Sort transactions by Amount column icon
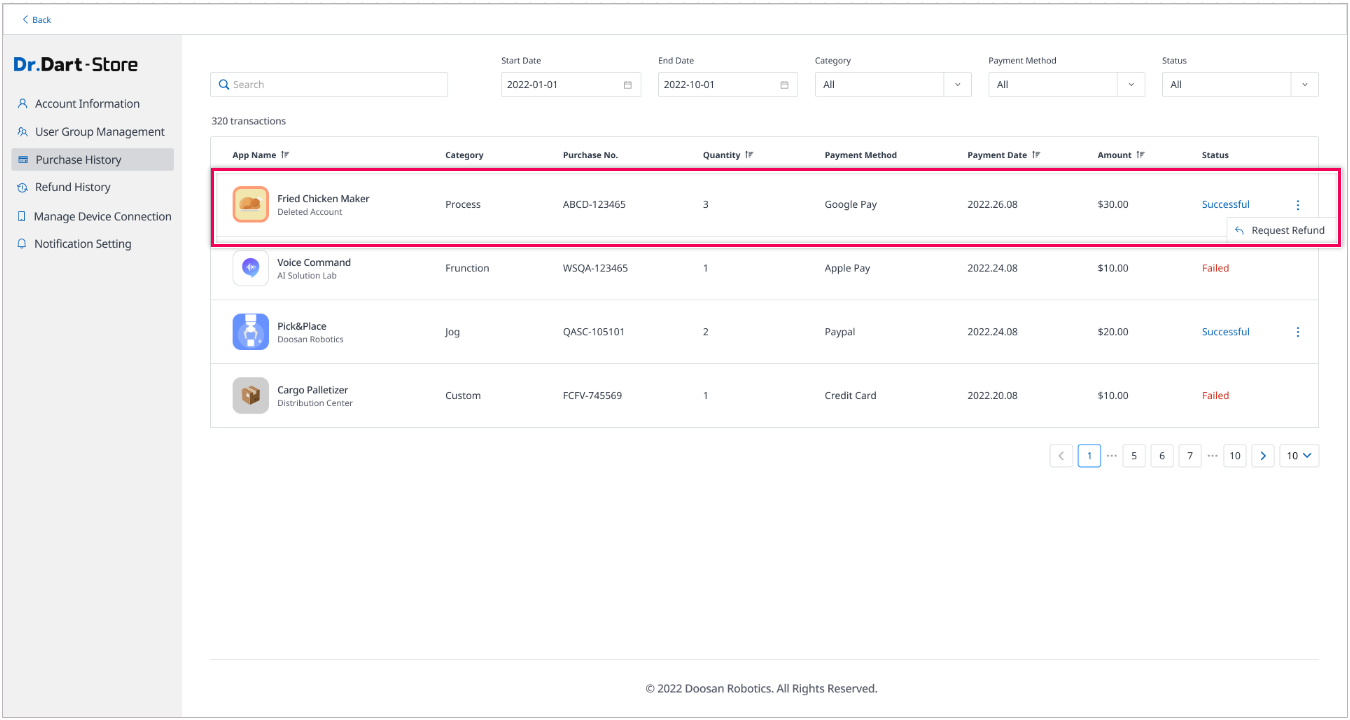This screenshot has height=720, width=1350. click(1141, 155)
